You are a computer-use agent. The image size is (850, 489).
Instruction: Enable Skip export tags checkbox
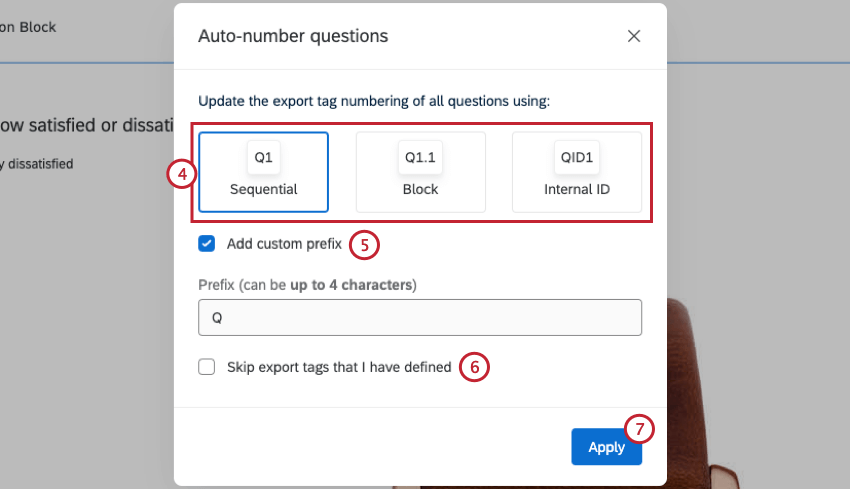click(x=207, y=367)
